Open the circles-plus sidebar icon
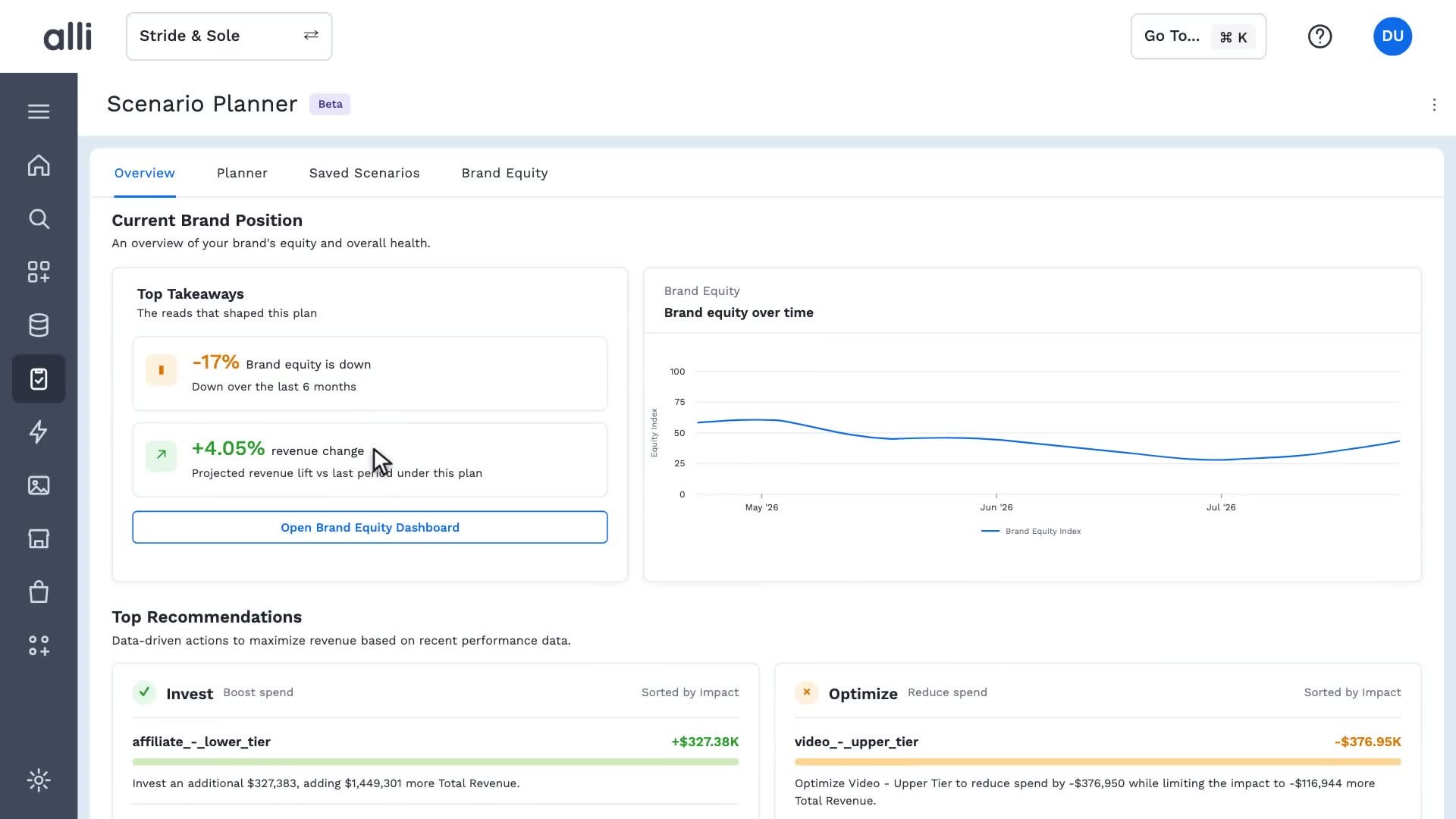This screenshot has width=1456, height=819. click(x=39, y=645)
